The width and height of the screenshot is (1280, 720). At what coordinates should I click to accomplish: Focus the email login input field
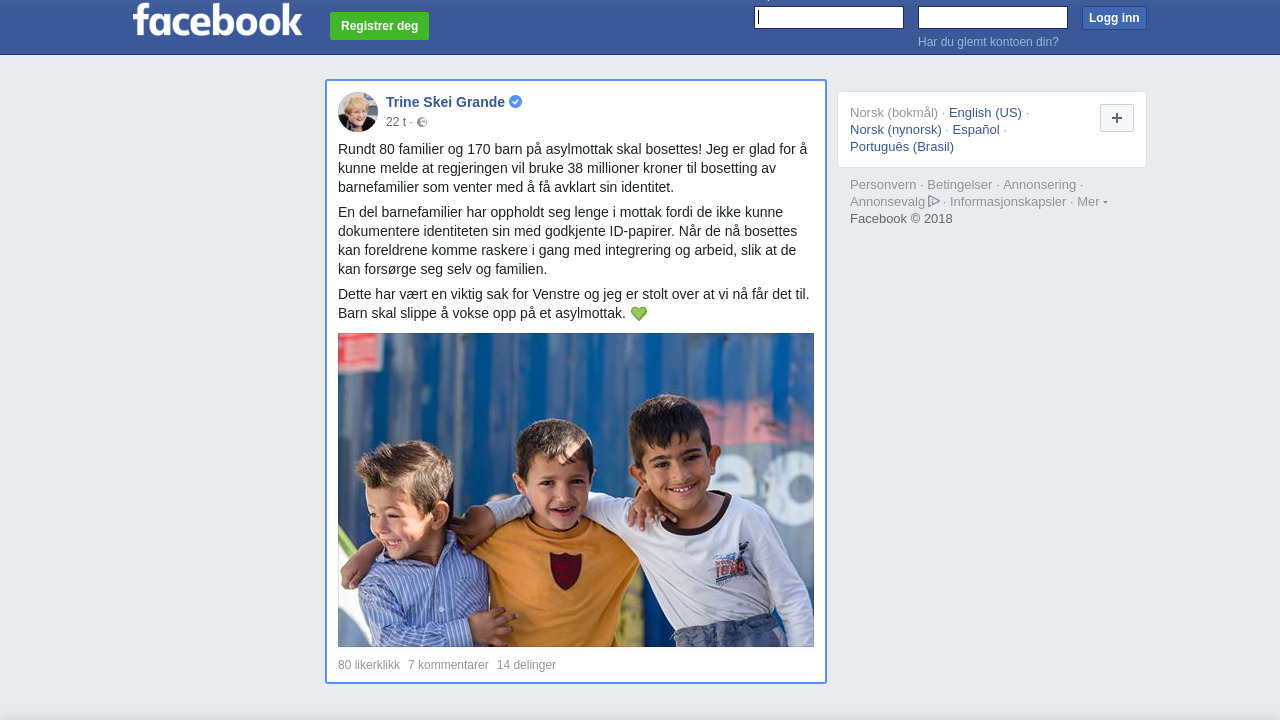point(829,18)
